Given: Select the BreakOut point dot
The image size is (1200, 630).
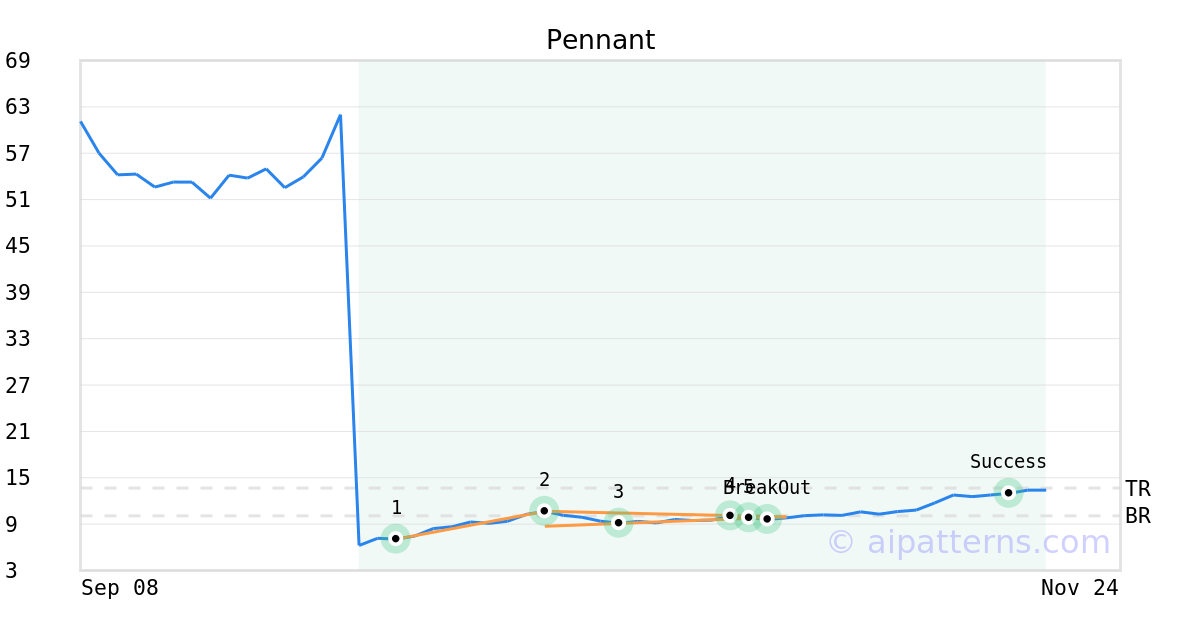Looking at the screenshot, I should coord(767,519).
